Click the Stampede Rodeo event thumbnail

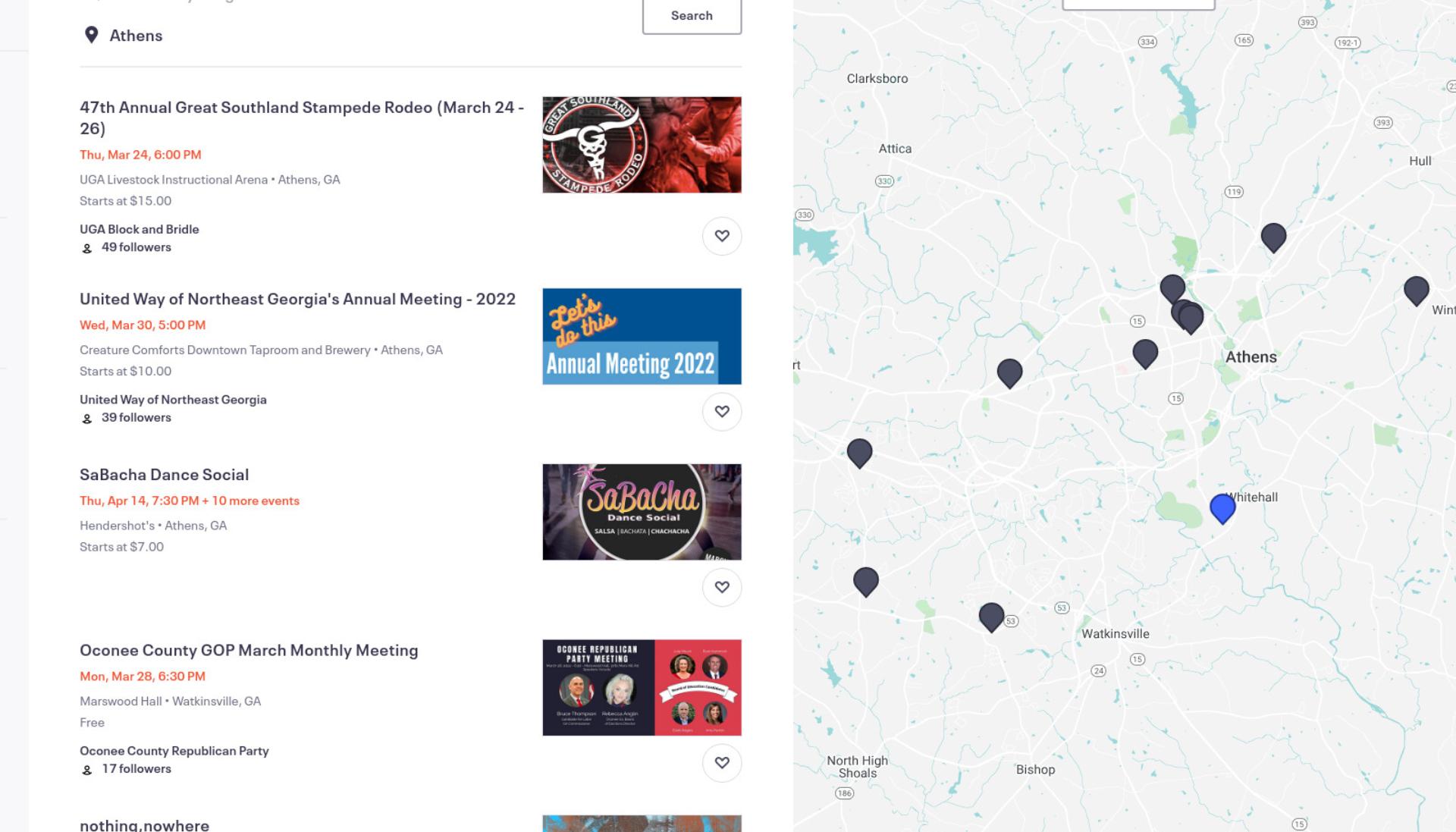pyautogui.click(x=642, y=145)
